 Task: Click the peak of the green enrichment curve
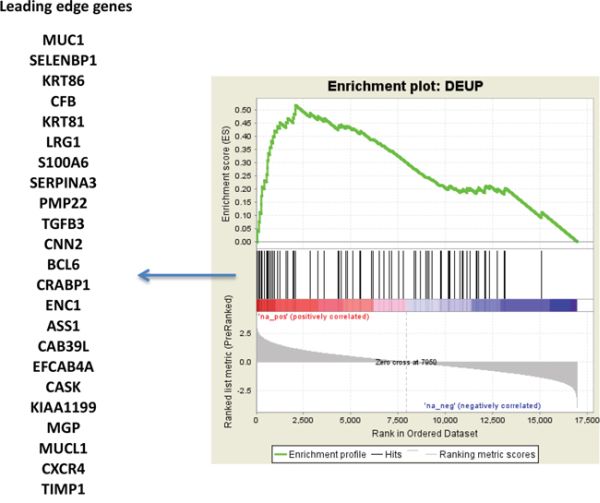click(295, 105)
